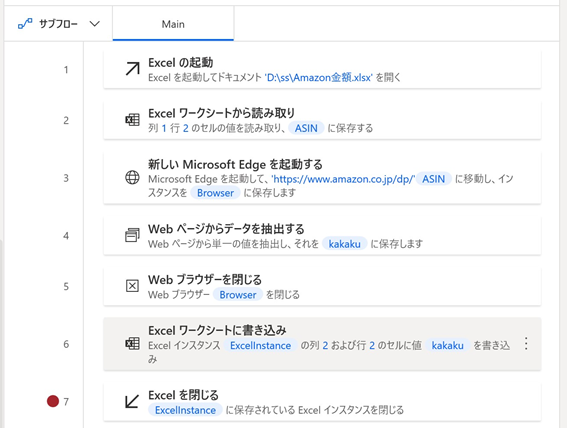
Task: Select the Excel を閉じる action title
Action: pos(183,395)
